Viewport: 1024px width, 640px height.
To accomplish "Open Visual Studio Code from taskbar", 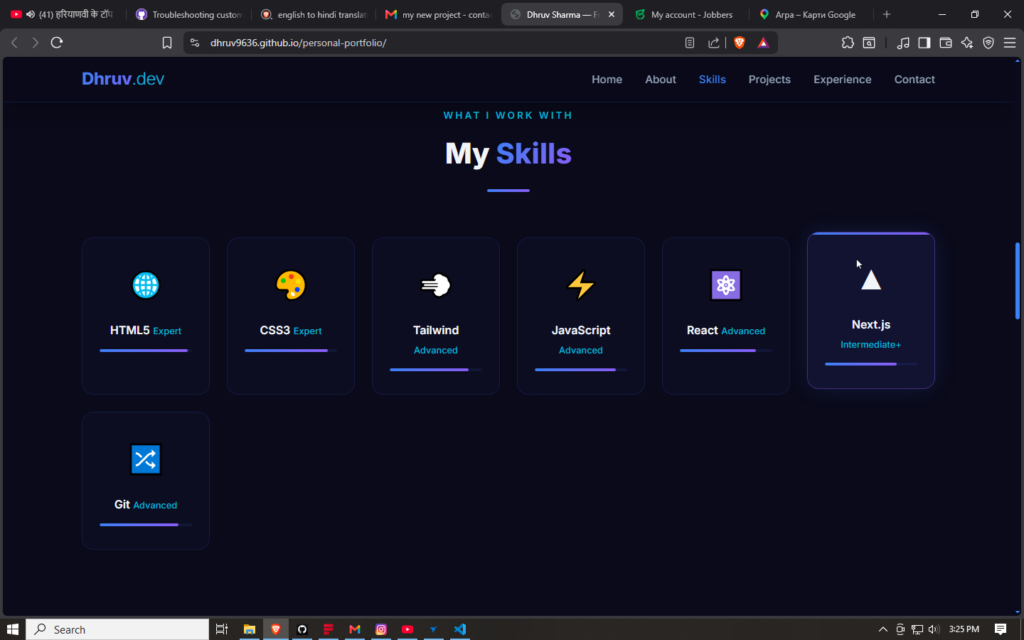I will point(460,629).
